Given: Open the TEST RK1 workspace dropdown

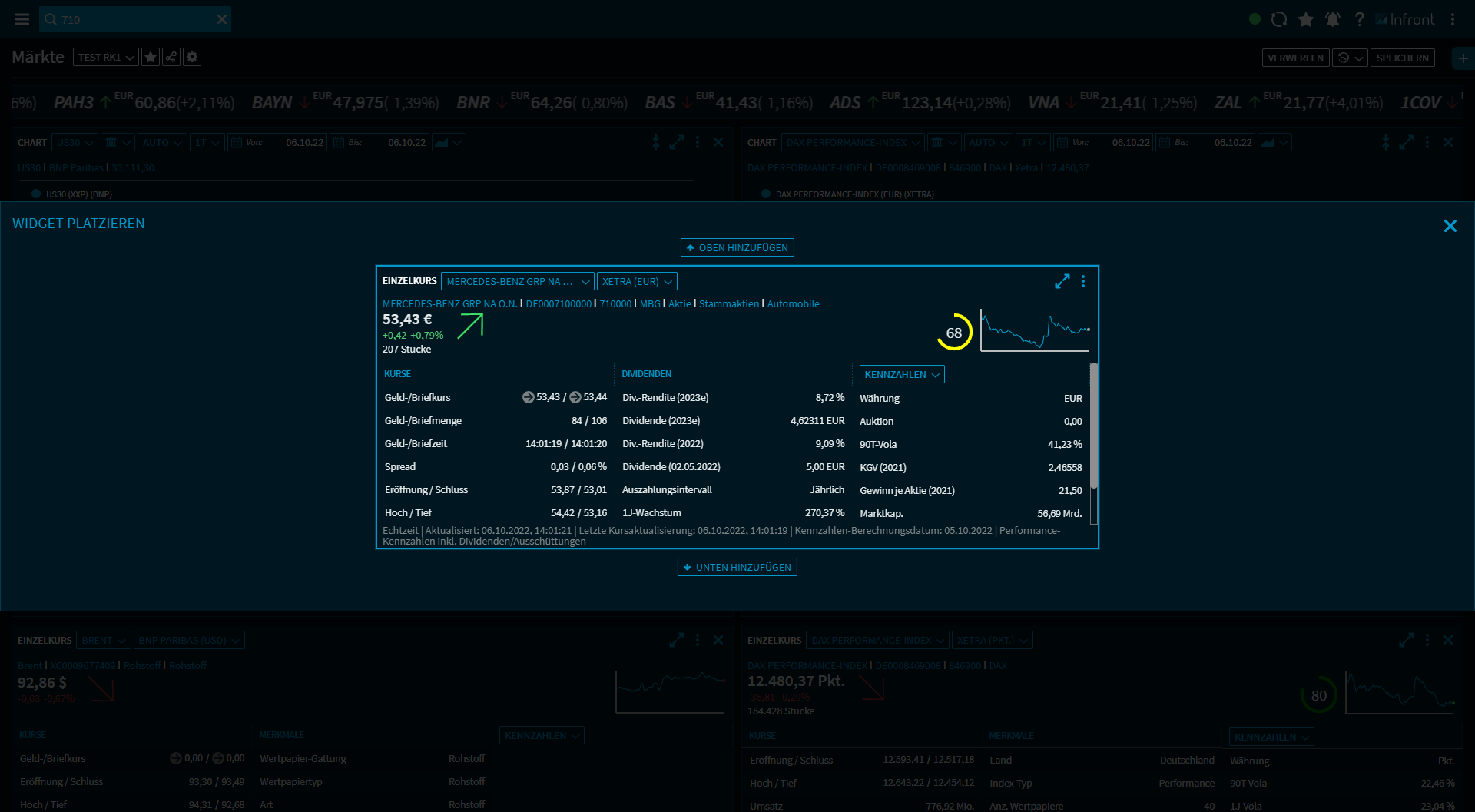Looking at the screenshot, I should pos(105,58).
